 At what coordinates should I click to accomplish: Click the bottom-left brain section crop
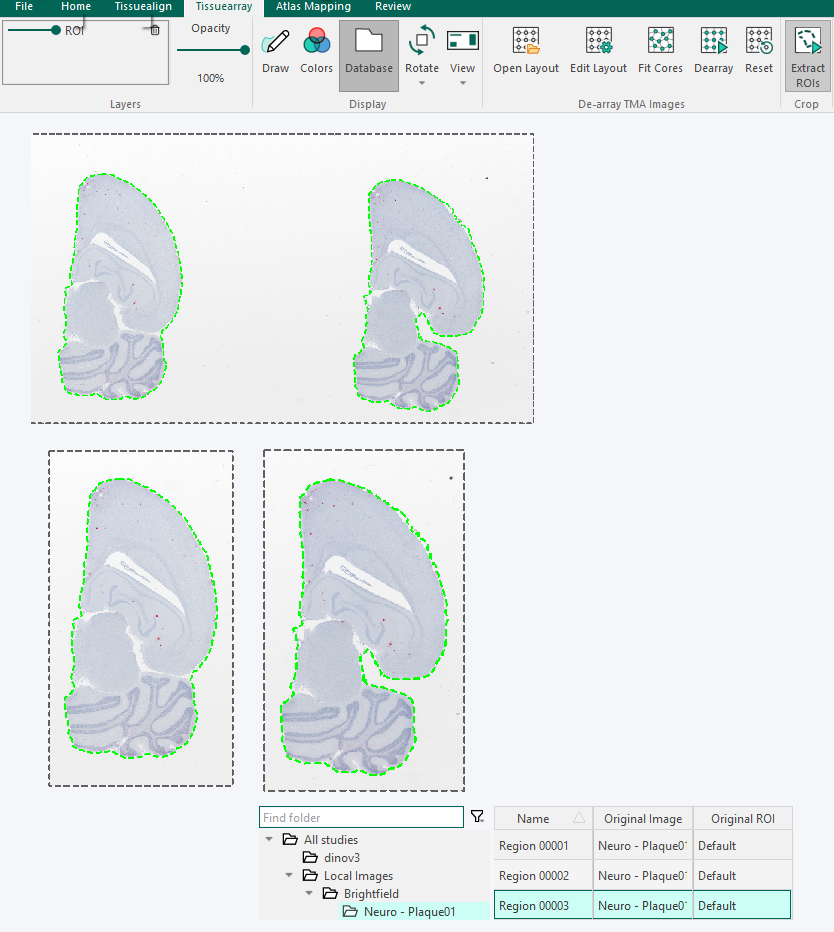click(x=141, y=618)
